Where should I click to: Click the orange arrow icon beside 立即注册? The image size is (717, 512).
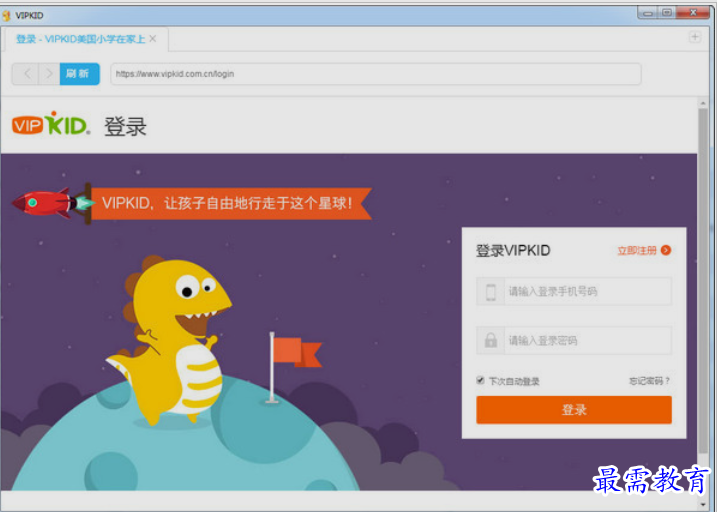tap(666, 250)
